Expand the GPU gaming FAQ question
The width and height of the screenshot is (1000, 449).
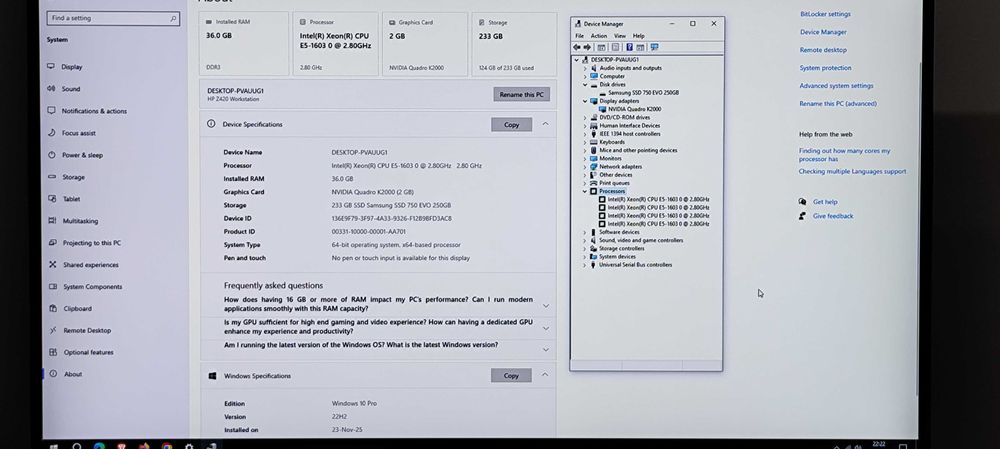(546, 328)
